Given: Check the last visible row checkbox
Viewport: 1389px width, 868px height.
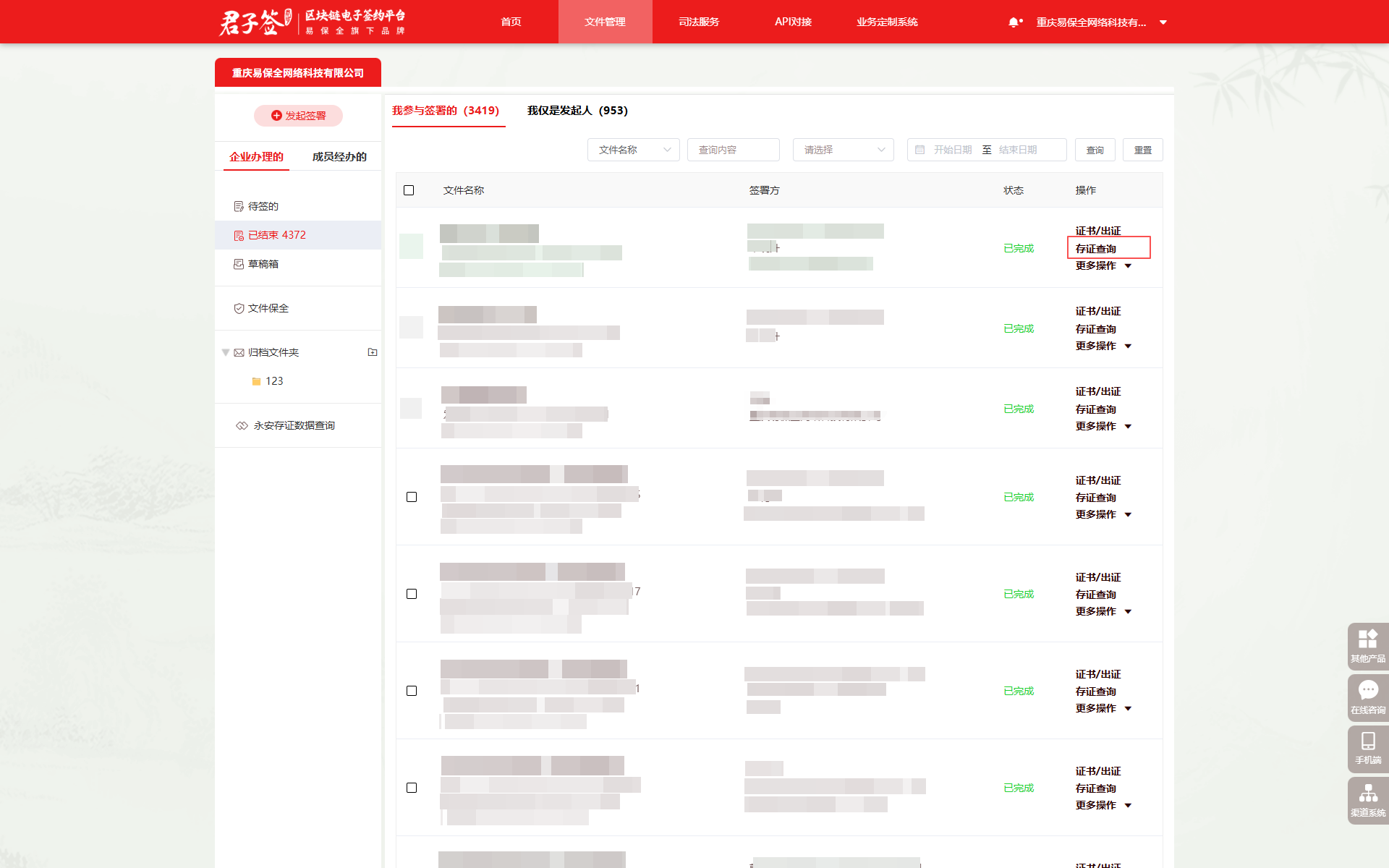Looking at the screenshot, I should [x=412, y=788].
